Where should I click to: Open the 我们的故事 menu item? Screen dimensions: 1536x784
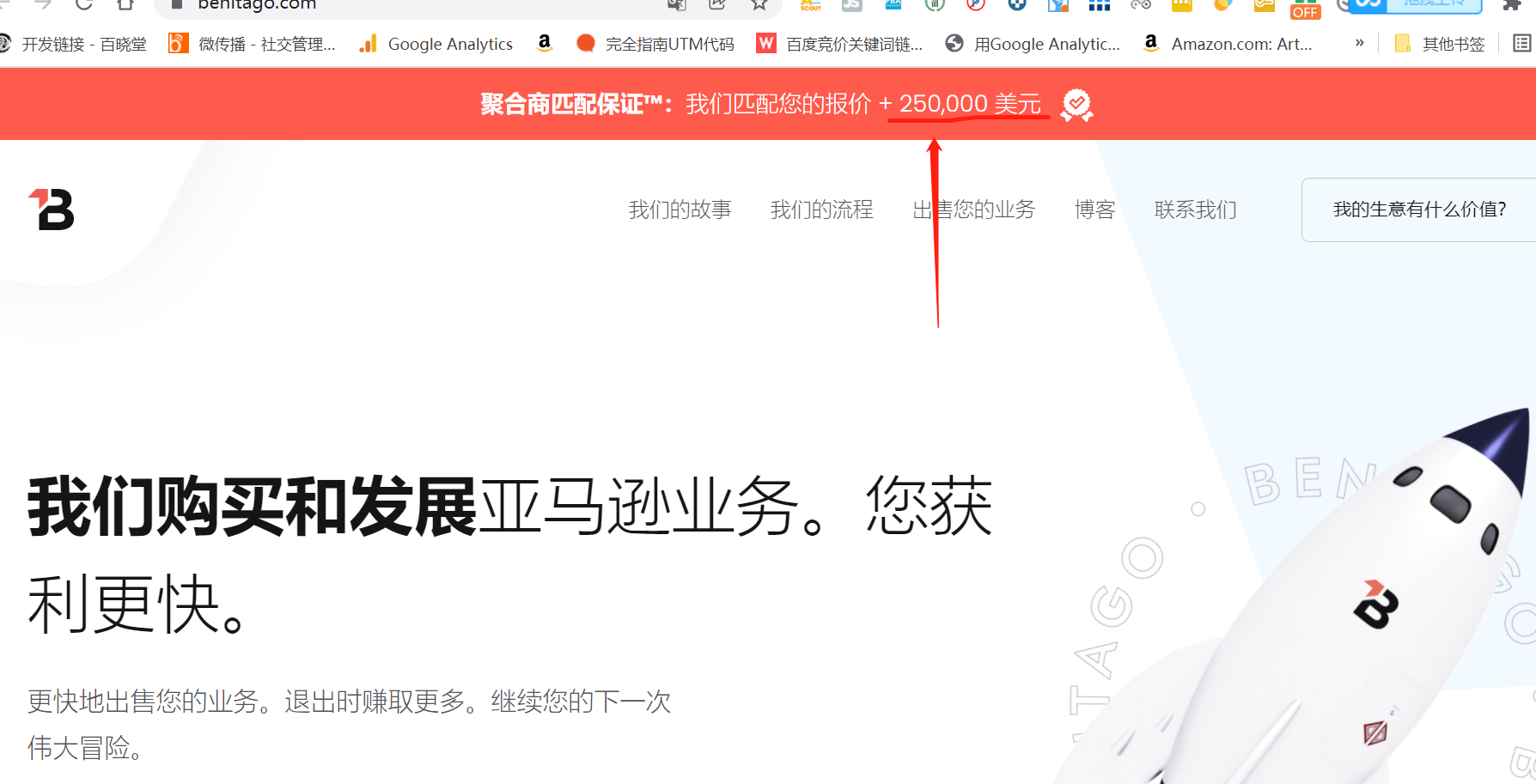[x=680, y=210]
